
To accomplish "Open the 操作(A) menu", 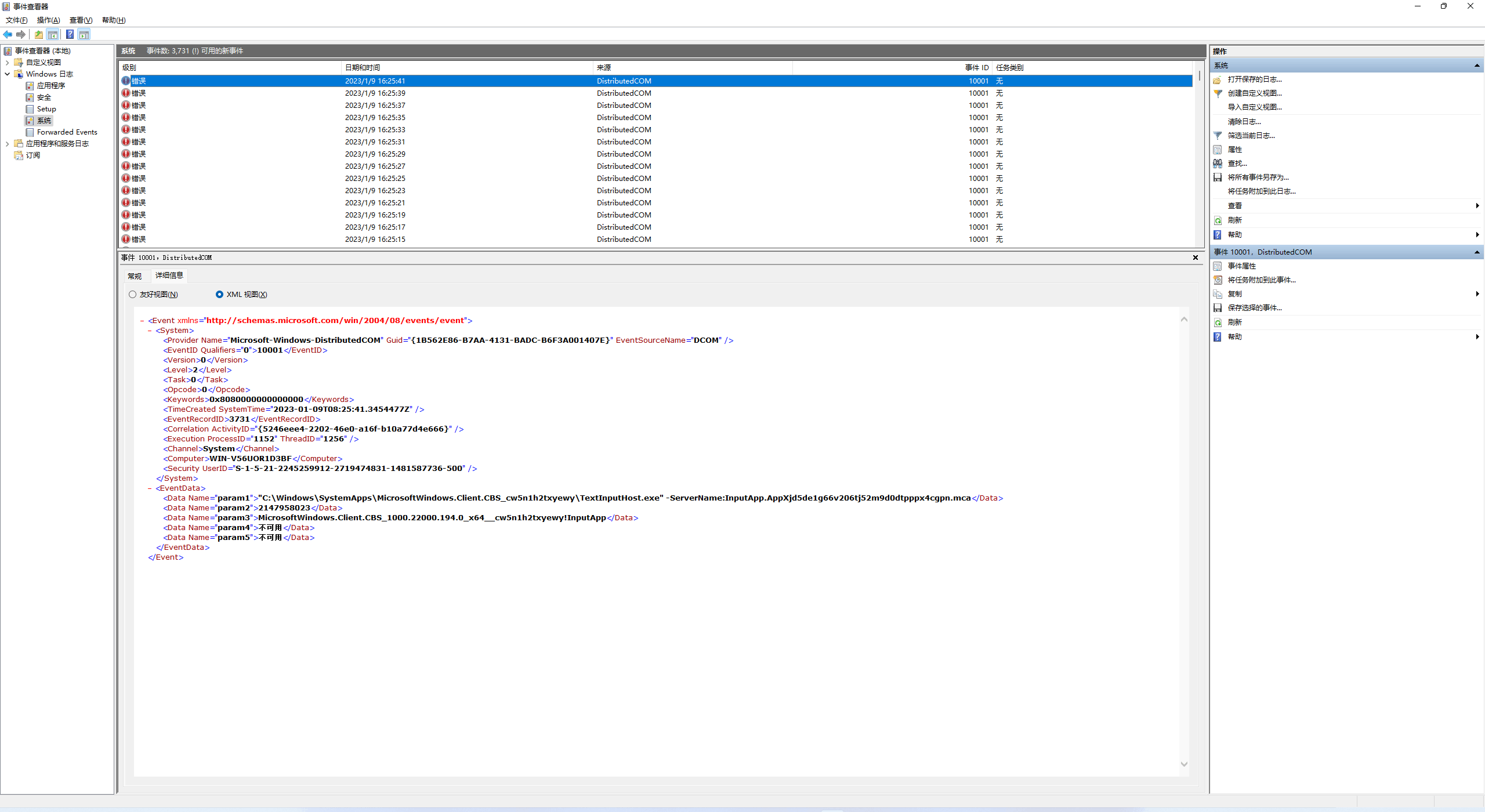I will (49, 20).
